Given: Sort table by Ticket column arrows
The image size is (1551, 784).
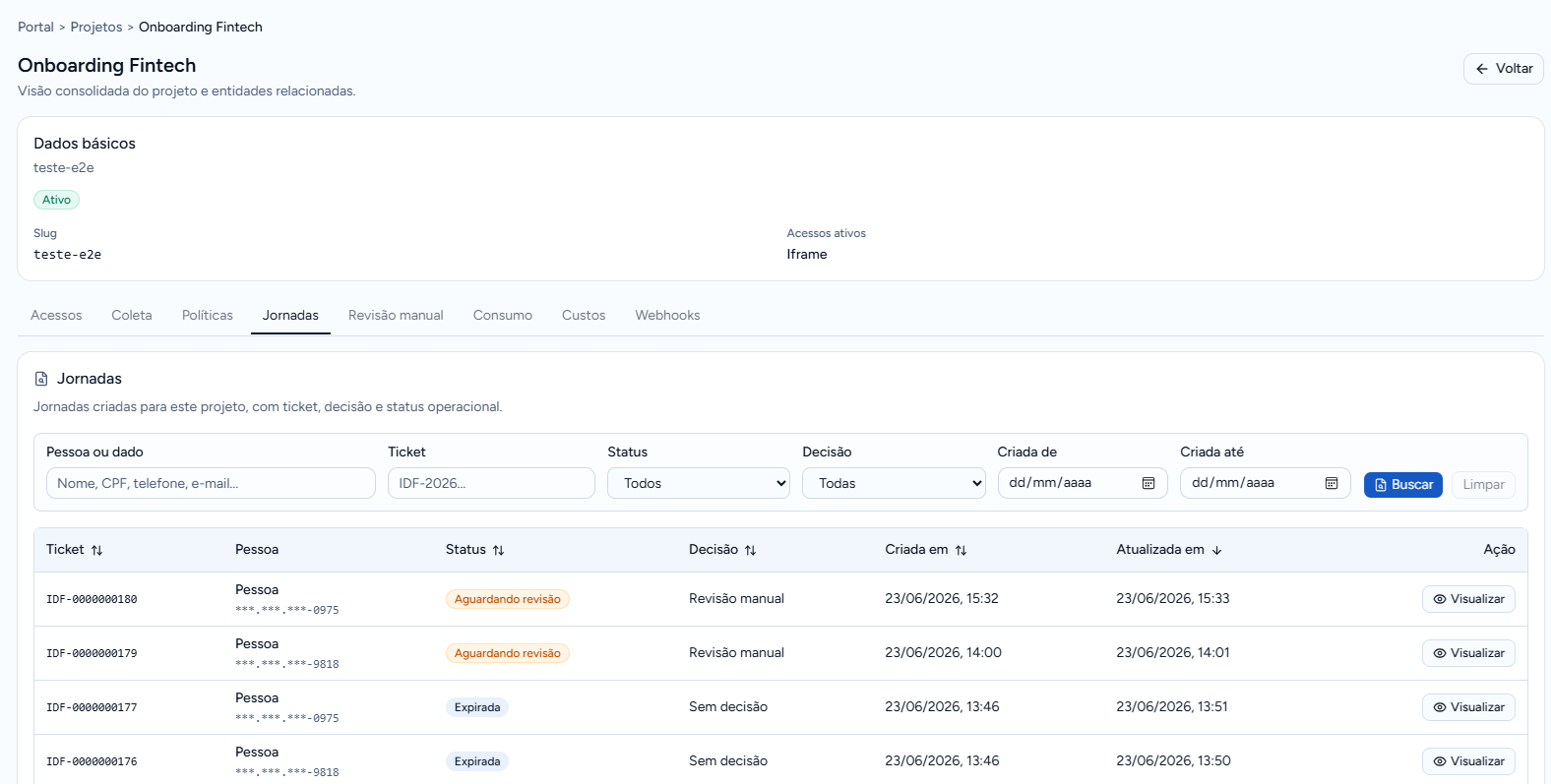Looking at the screenshot, I should (x=96, y=550).
